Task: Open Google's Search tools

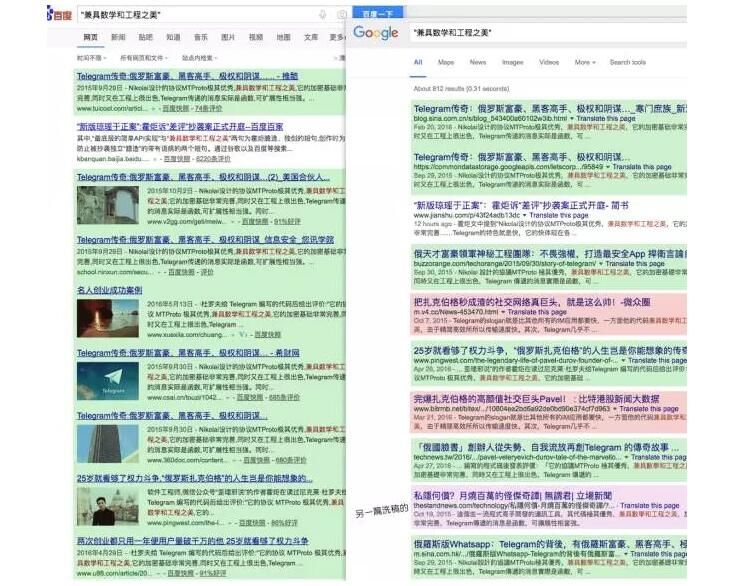Action: tap(628, 62)
